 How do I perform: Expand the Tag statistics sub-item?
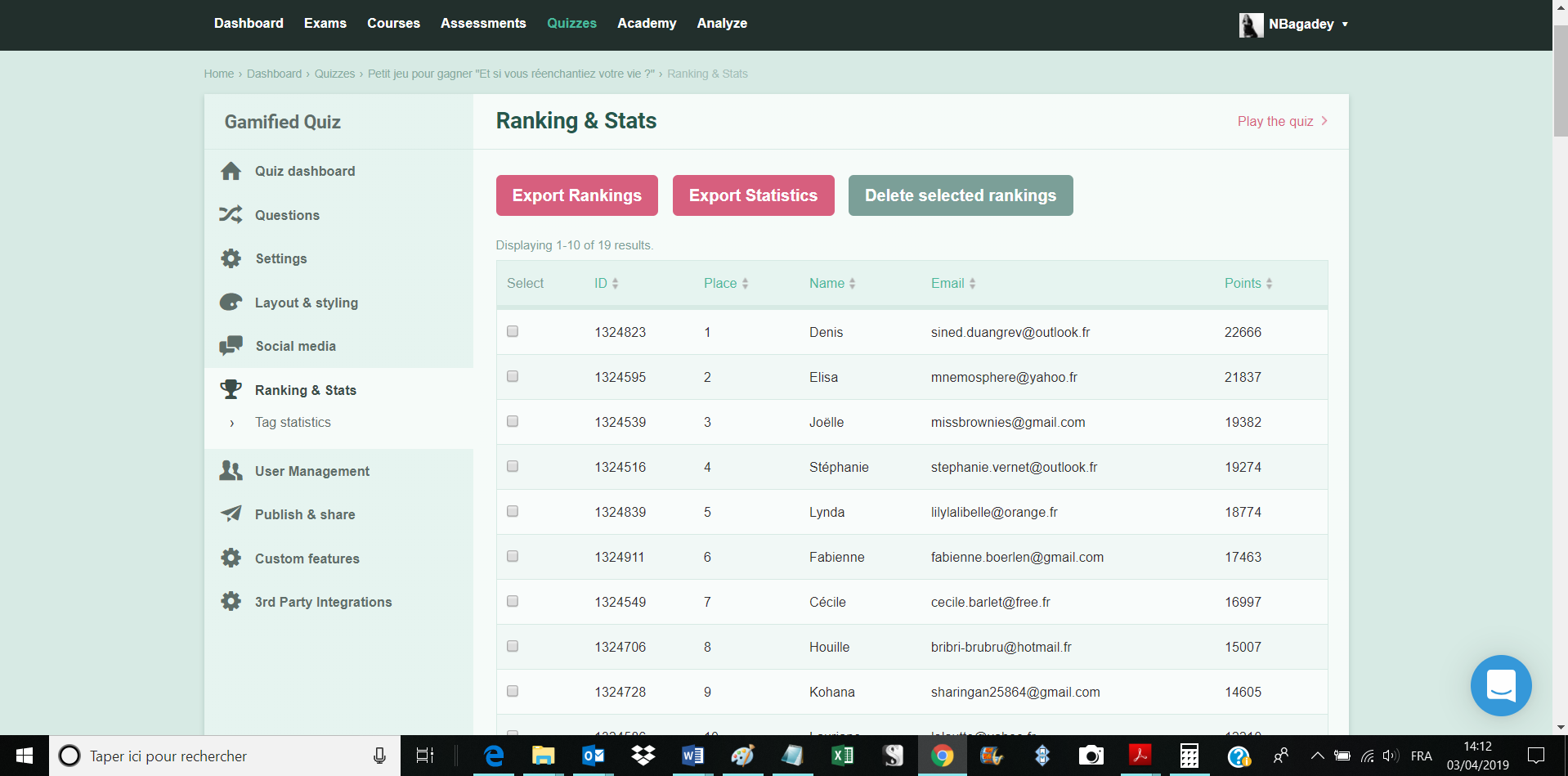(x=293, y=422)
